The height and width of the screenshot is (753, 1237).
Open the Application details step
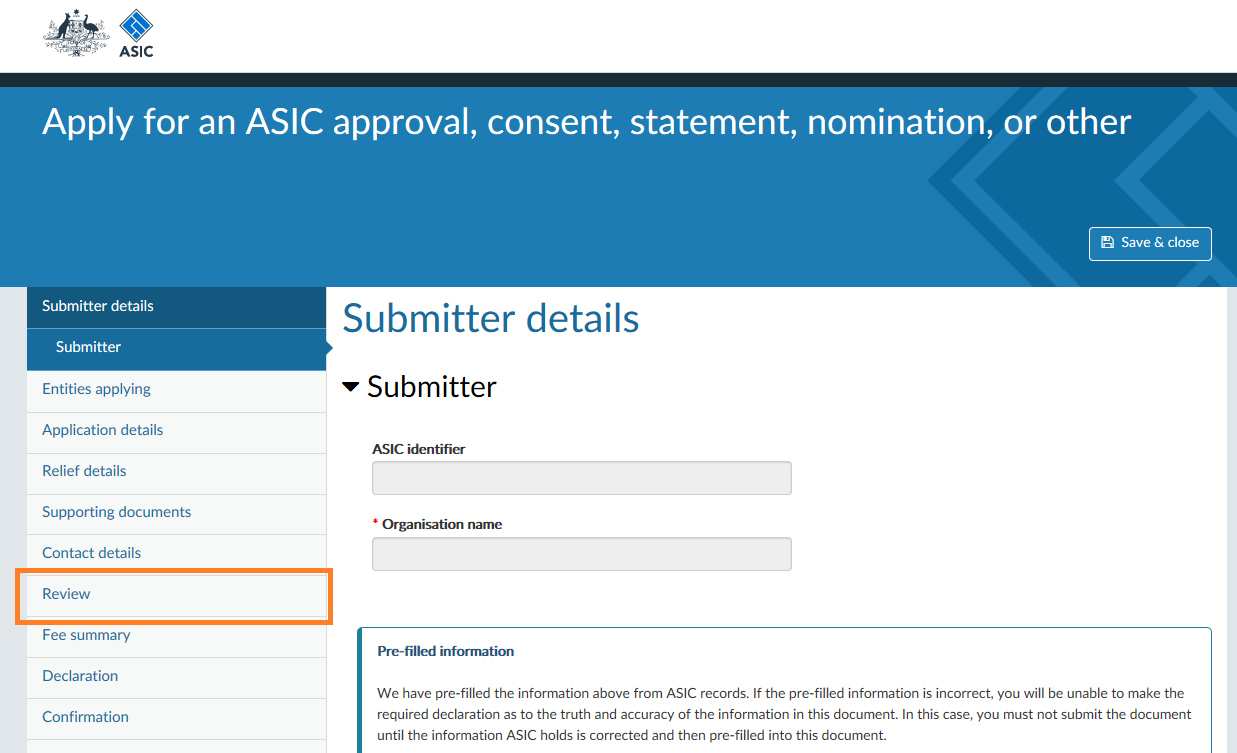pyautogui.click(x=176, y=431)
